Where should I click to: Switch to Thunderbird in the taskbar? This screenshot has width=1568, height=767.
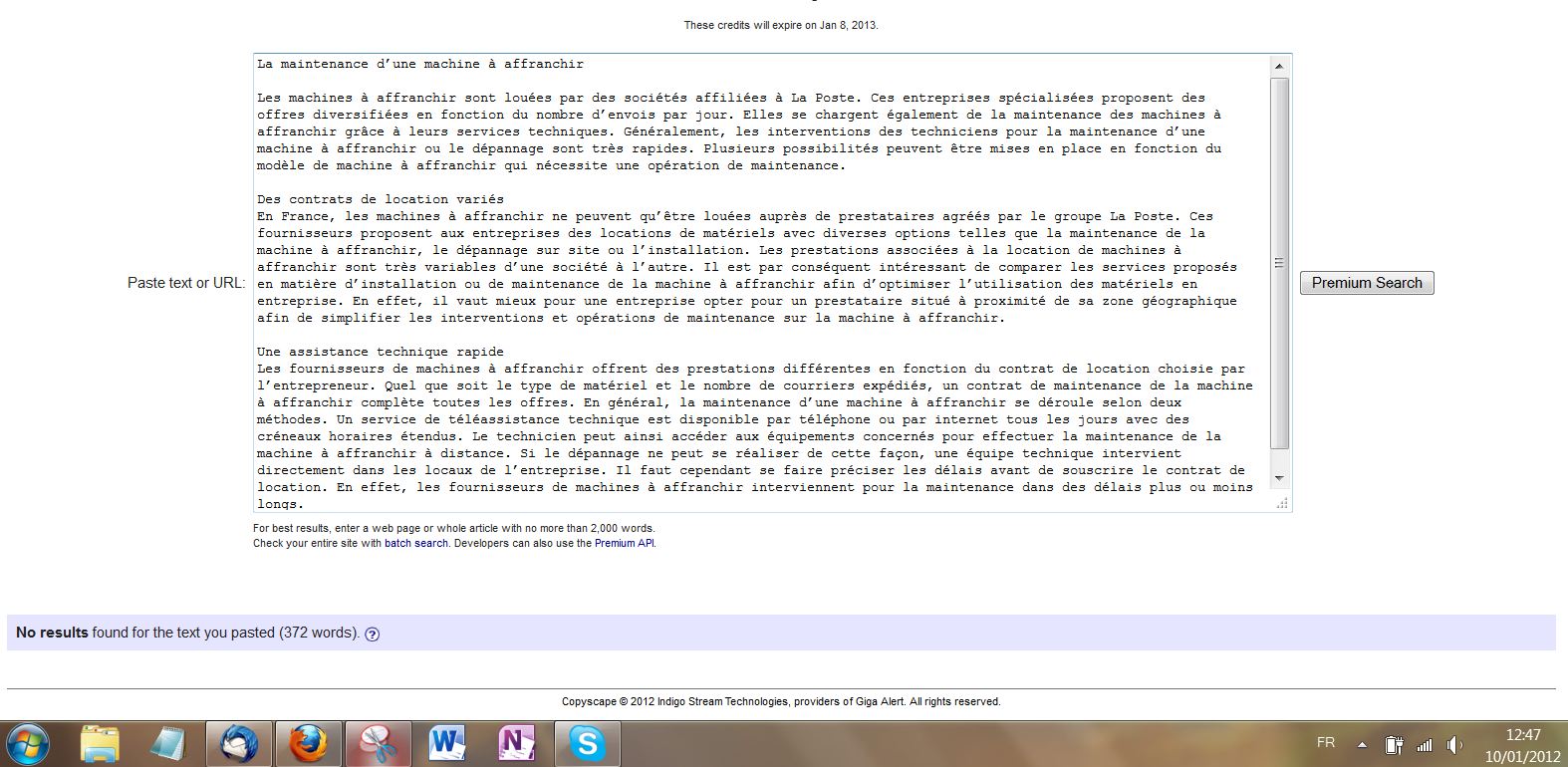pyautogui.click(x=239, y=743)
